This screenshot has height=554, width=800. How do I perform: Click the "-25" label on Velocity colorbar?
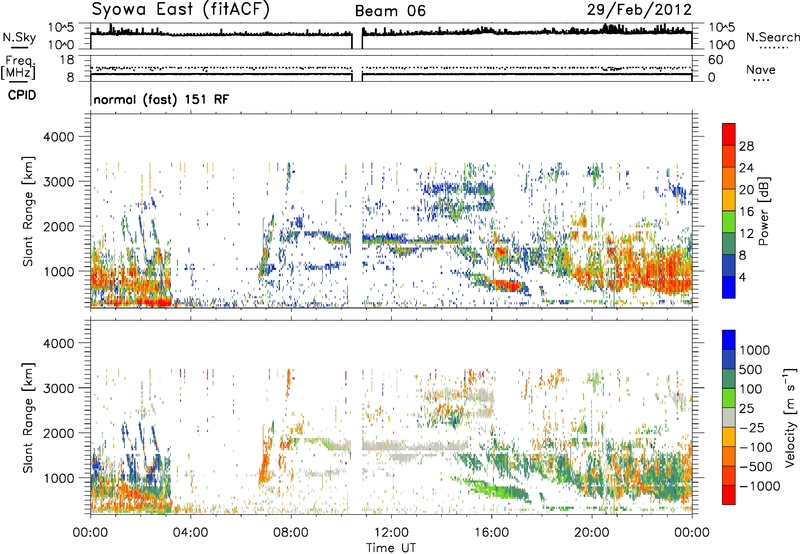(753, 427)
